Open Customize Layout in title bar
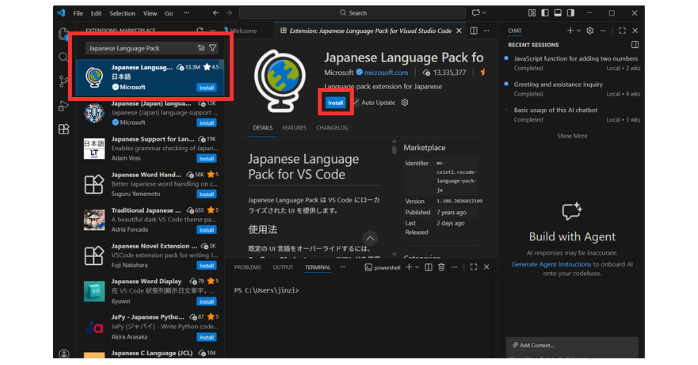This screenshot has height=365, width=698. [532, 13]
